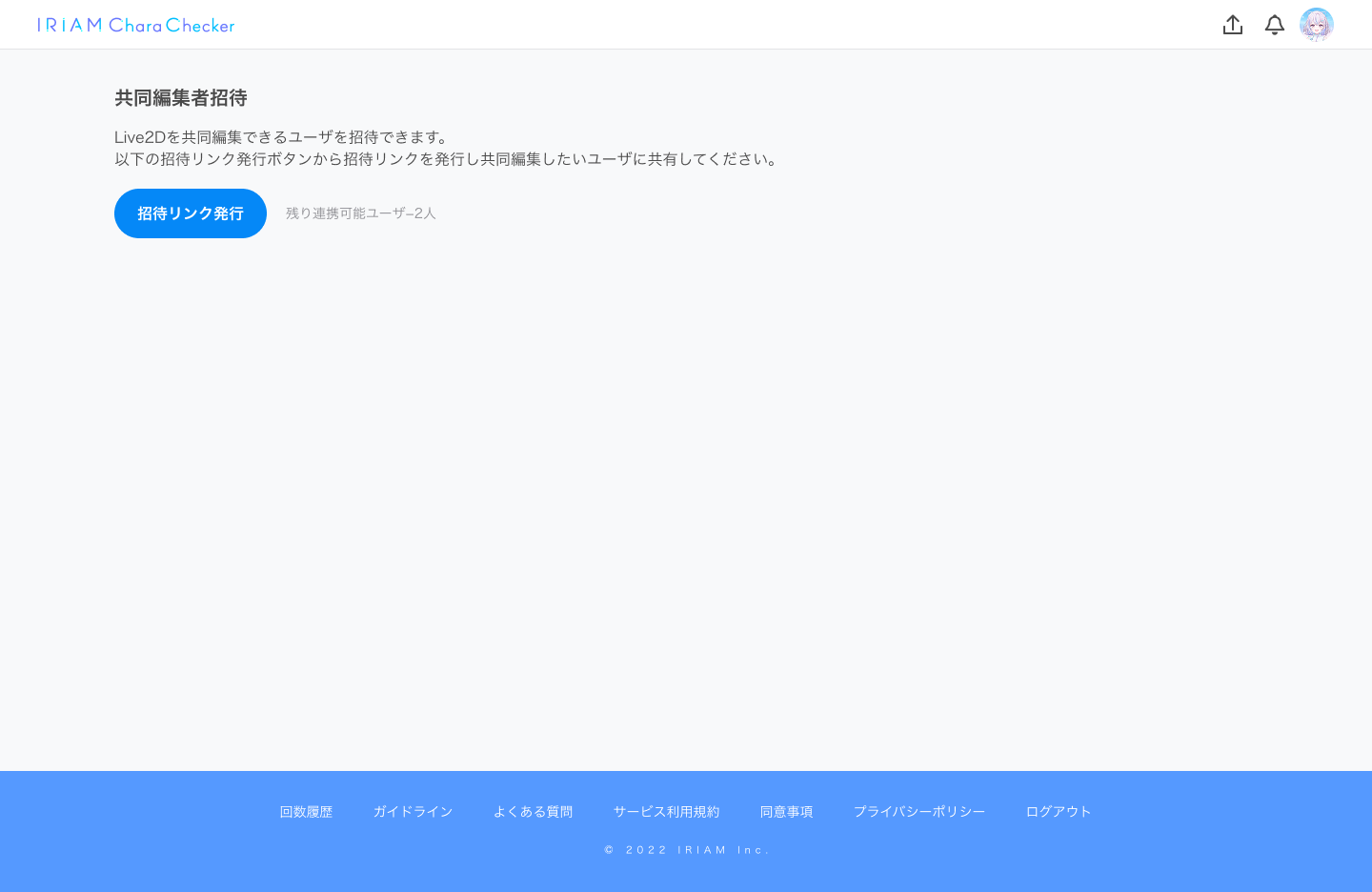Click the 共同編集者招待 page heading

(x=180, y=97)
